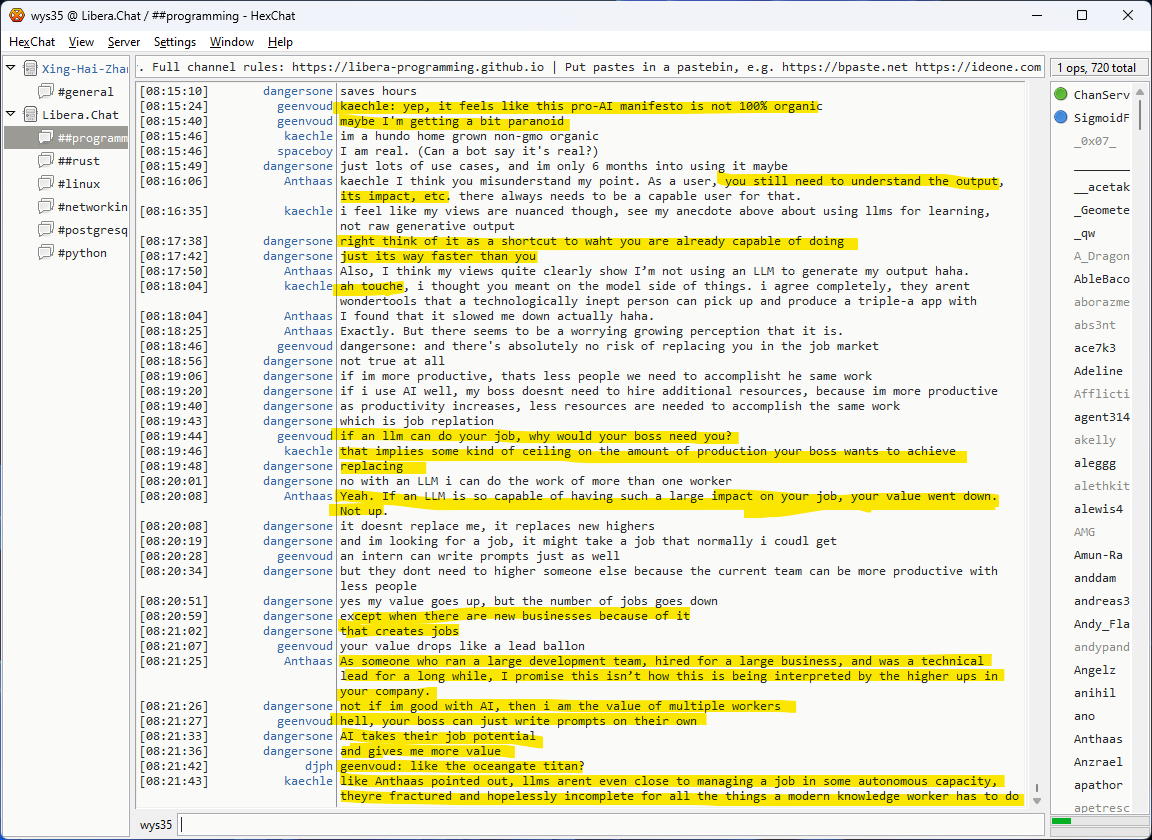Select user Adeline in the user list
Viewport: 1152px width, 840px height.
coord(1098,371)
